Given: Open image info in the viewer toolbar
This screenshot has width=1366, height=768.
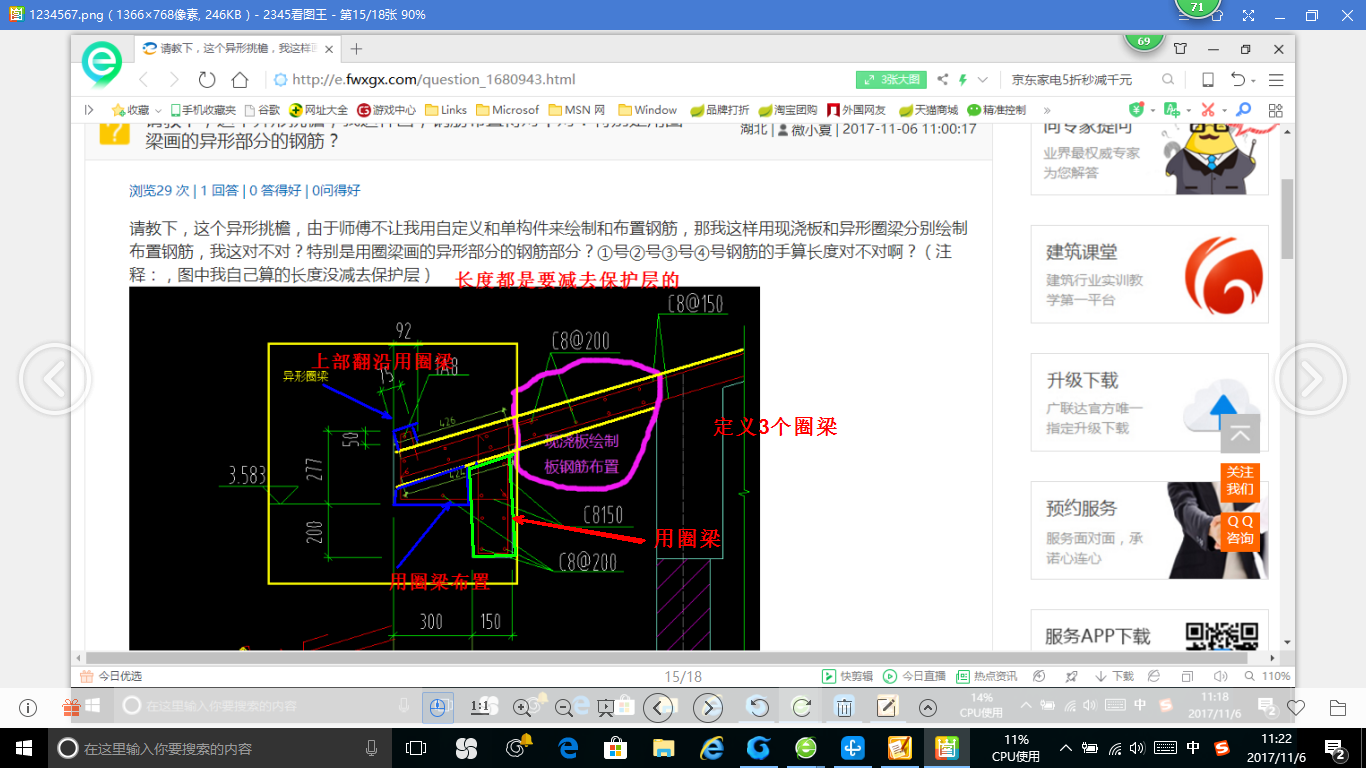Looking at the screenshot, I should coord(27,708).
